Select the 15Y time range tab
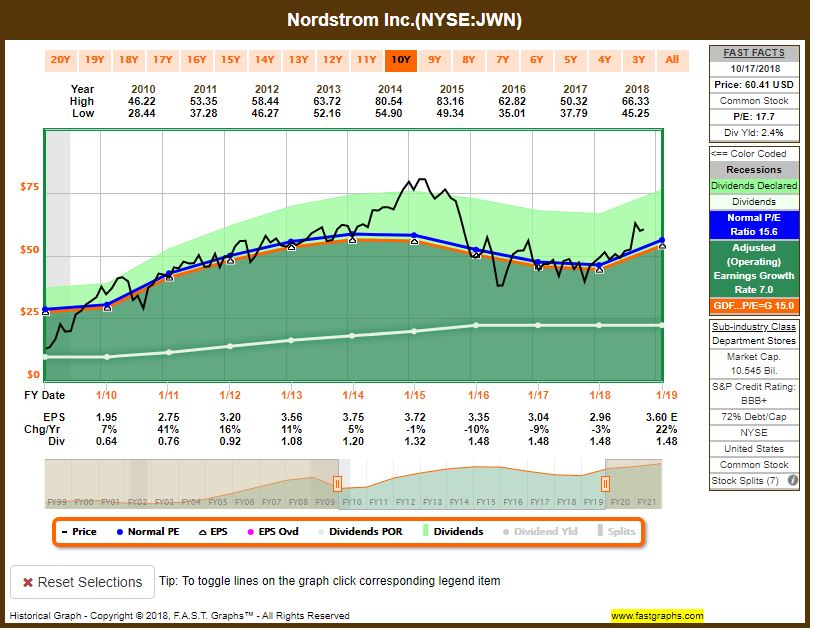Screen dimensions: 813x630 click(x=231, y=60)
